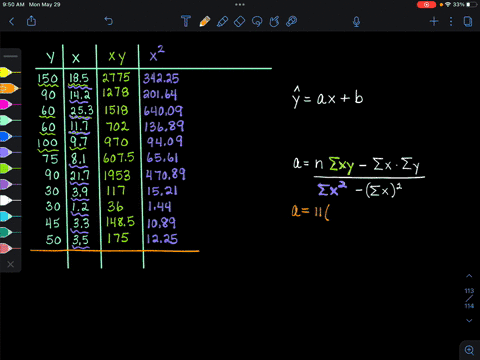The image size is (480, 360).
Task: Tap the xy value 1953
Action: click(117, 175)
